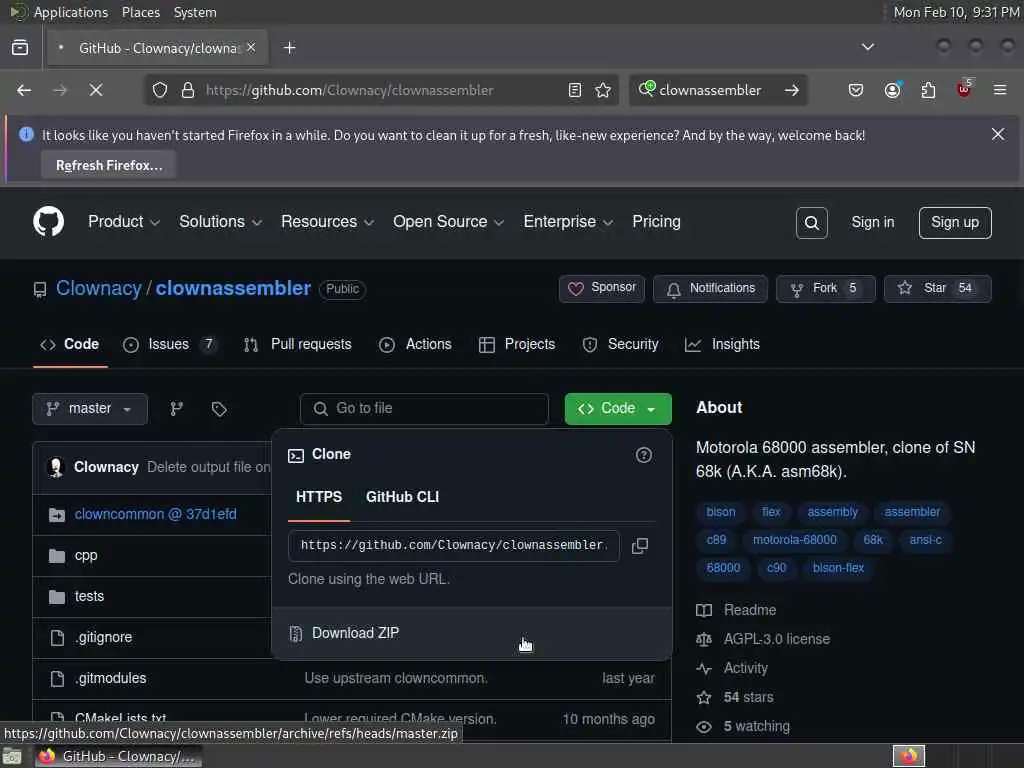Open the Security tab

(x=620, y=344)
